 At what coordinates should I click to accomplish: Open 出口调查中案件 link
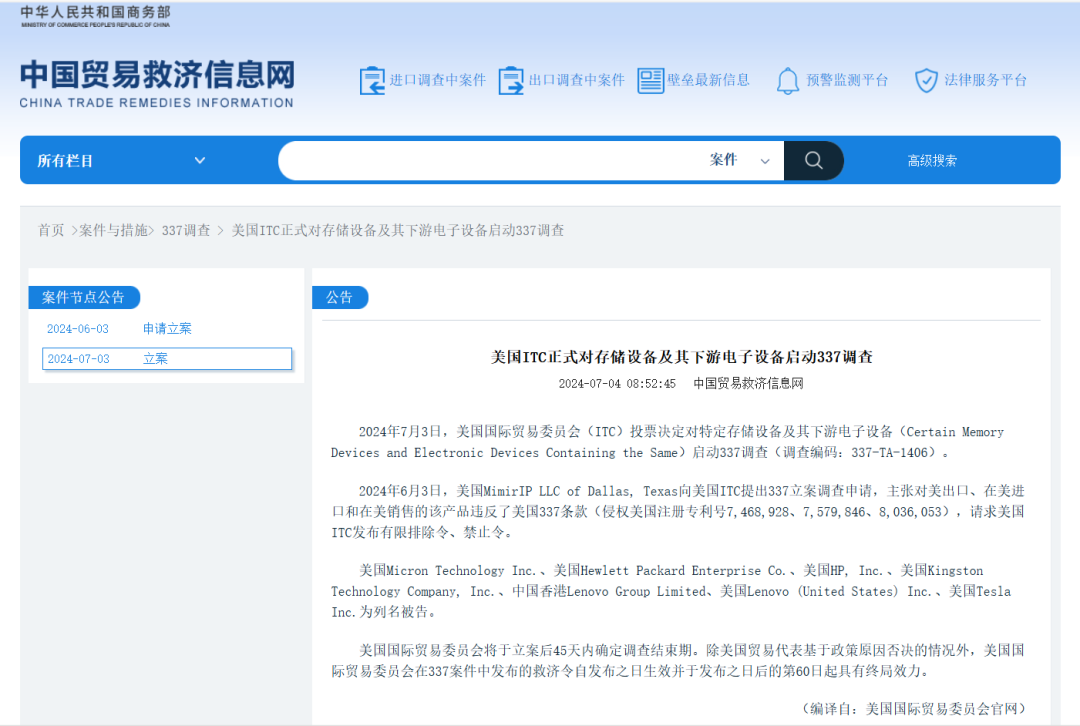point(577,80)
